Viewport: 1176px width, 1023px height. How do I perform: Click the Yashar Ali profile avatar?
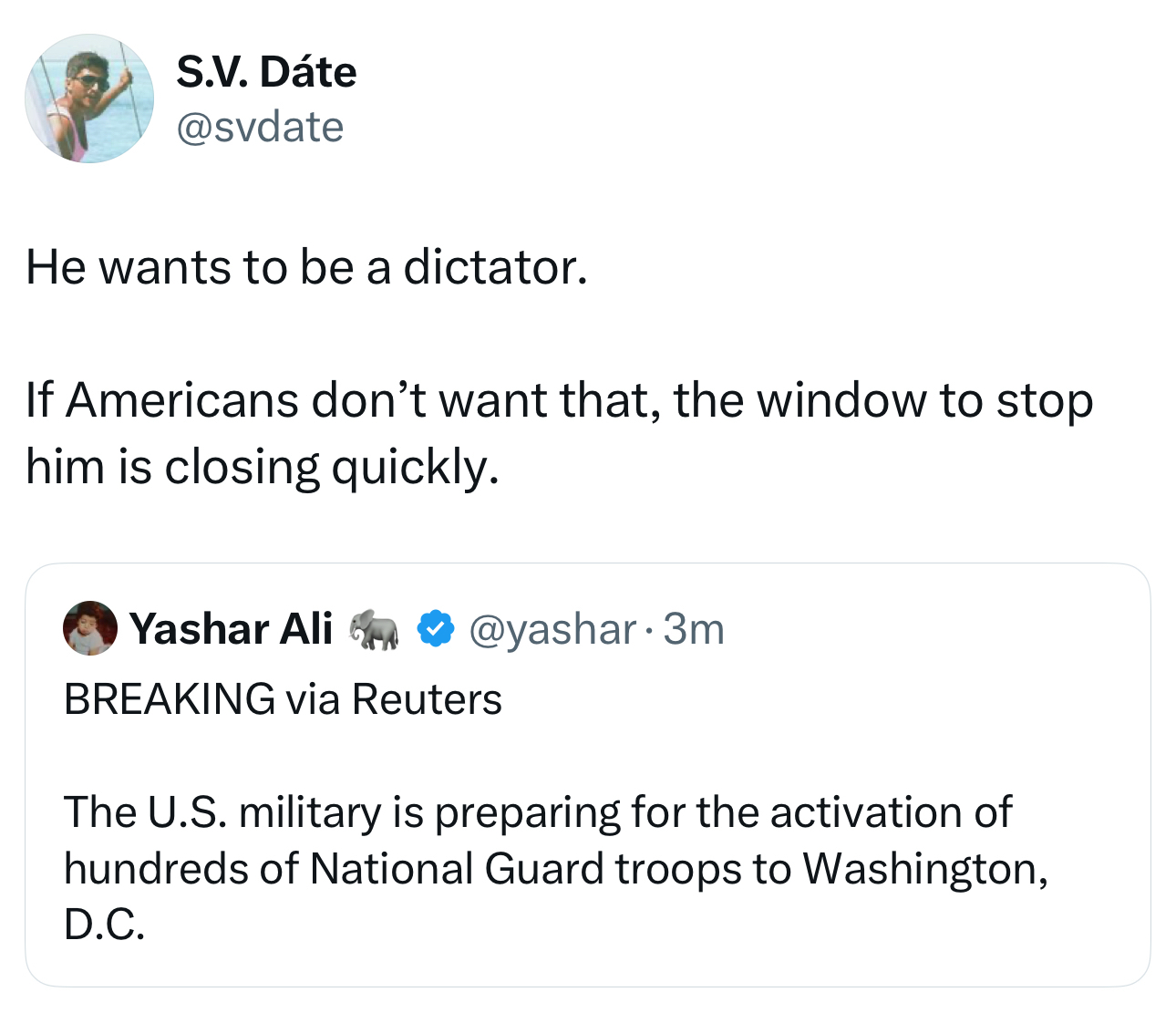pyautogui.click(x=89, y=628)
